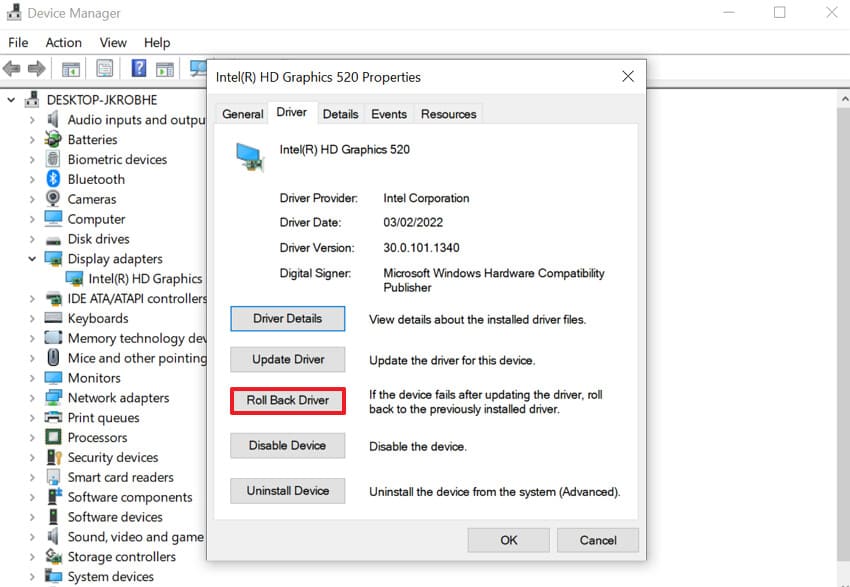Click the Bluetooth logo icon
Image resolution: width=850 pixels, height=587 pixels.
[x=53, y=179]
